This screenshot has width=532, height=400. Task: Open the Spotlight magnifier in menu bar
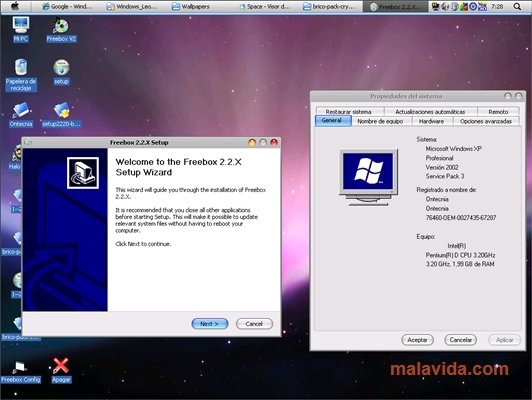(x=517, y=6)
